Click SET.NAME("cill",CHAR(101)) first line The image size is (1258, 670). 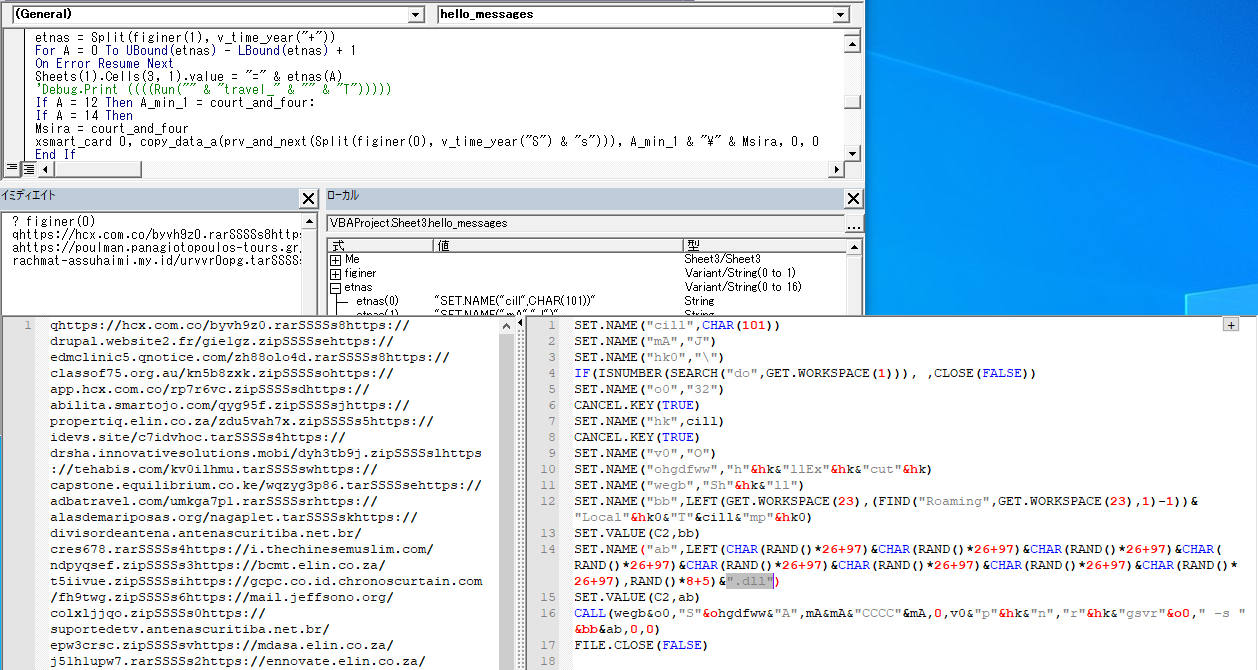[x=676, y=325]
